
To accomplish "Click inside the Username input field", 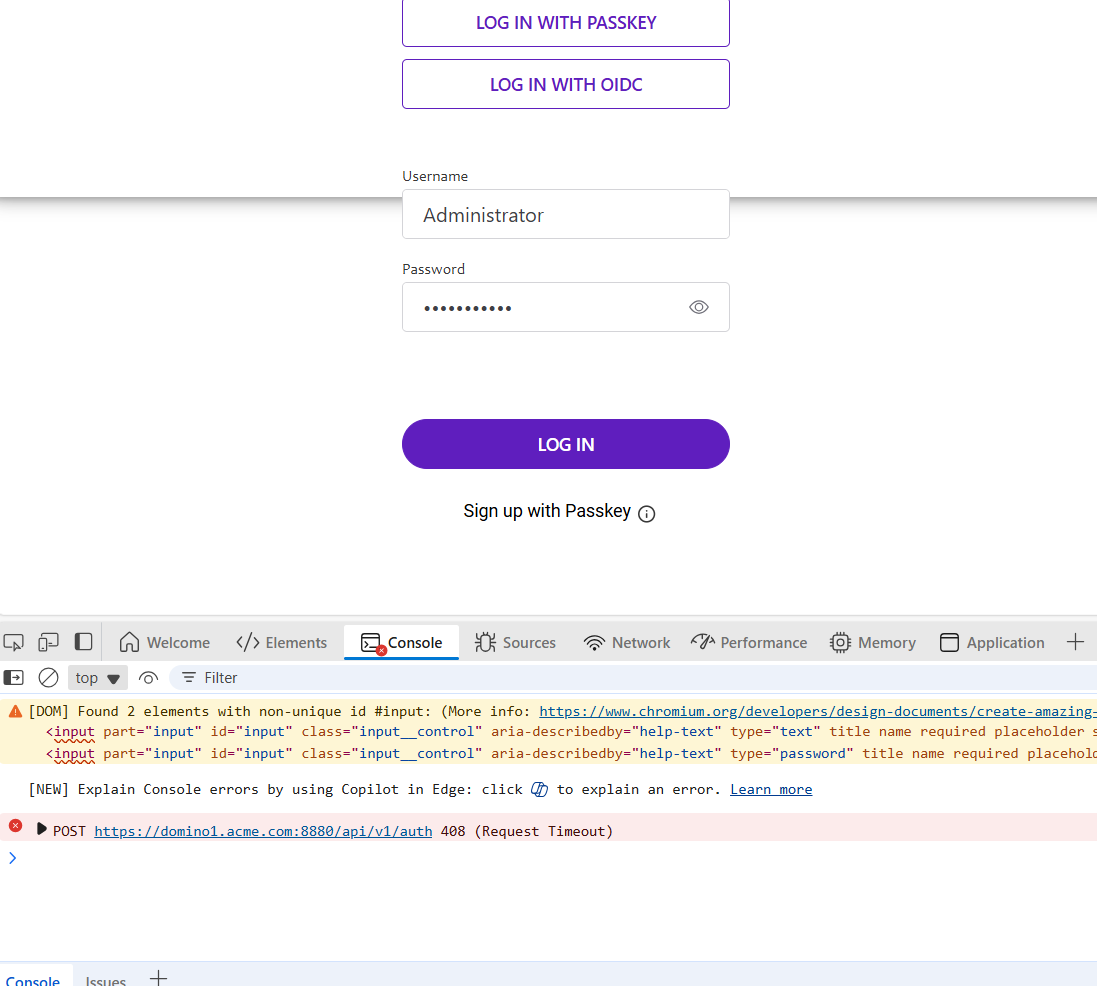I will (565, 214).
